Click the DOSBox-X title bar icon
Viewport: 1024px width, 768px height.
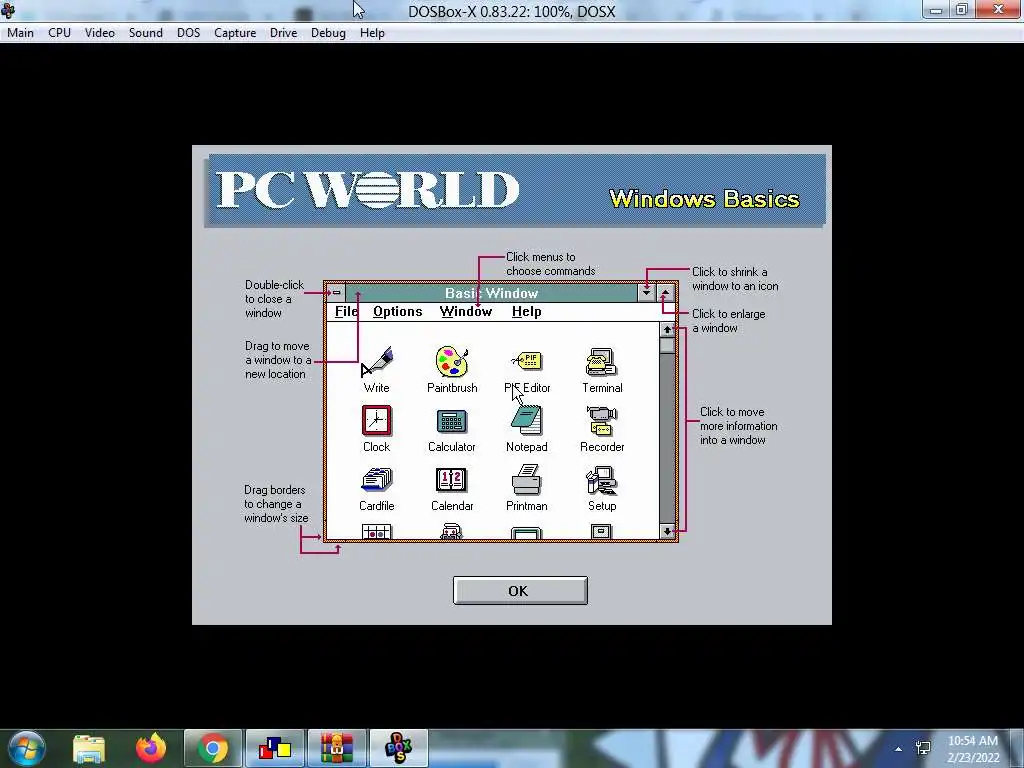click(8, 11)
